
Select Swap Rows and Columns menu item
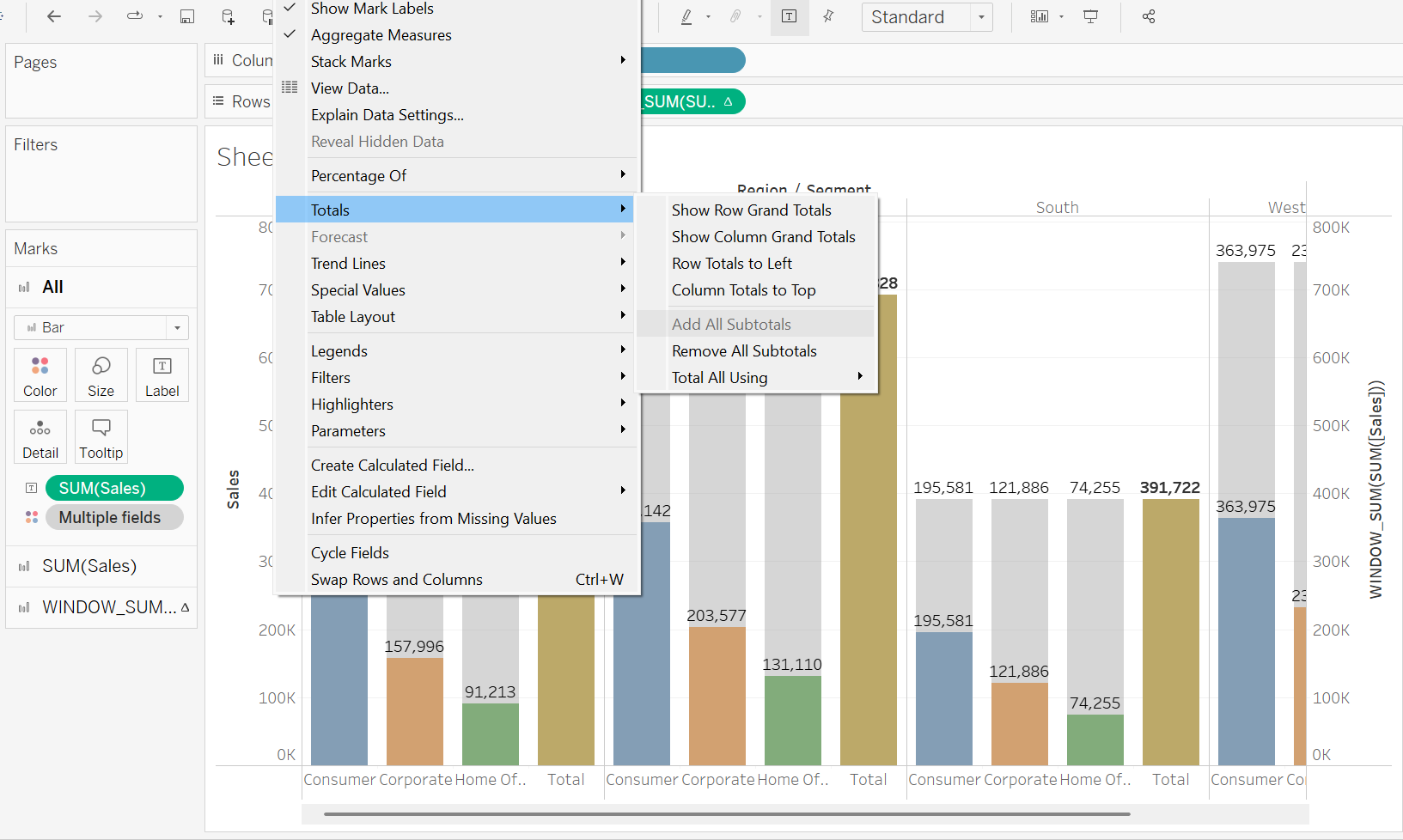[x=396, y=579]
